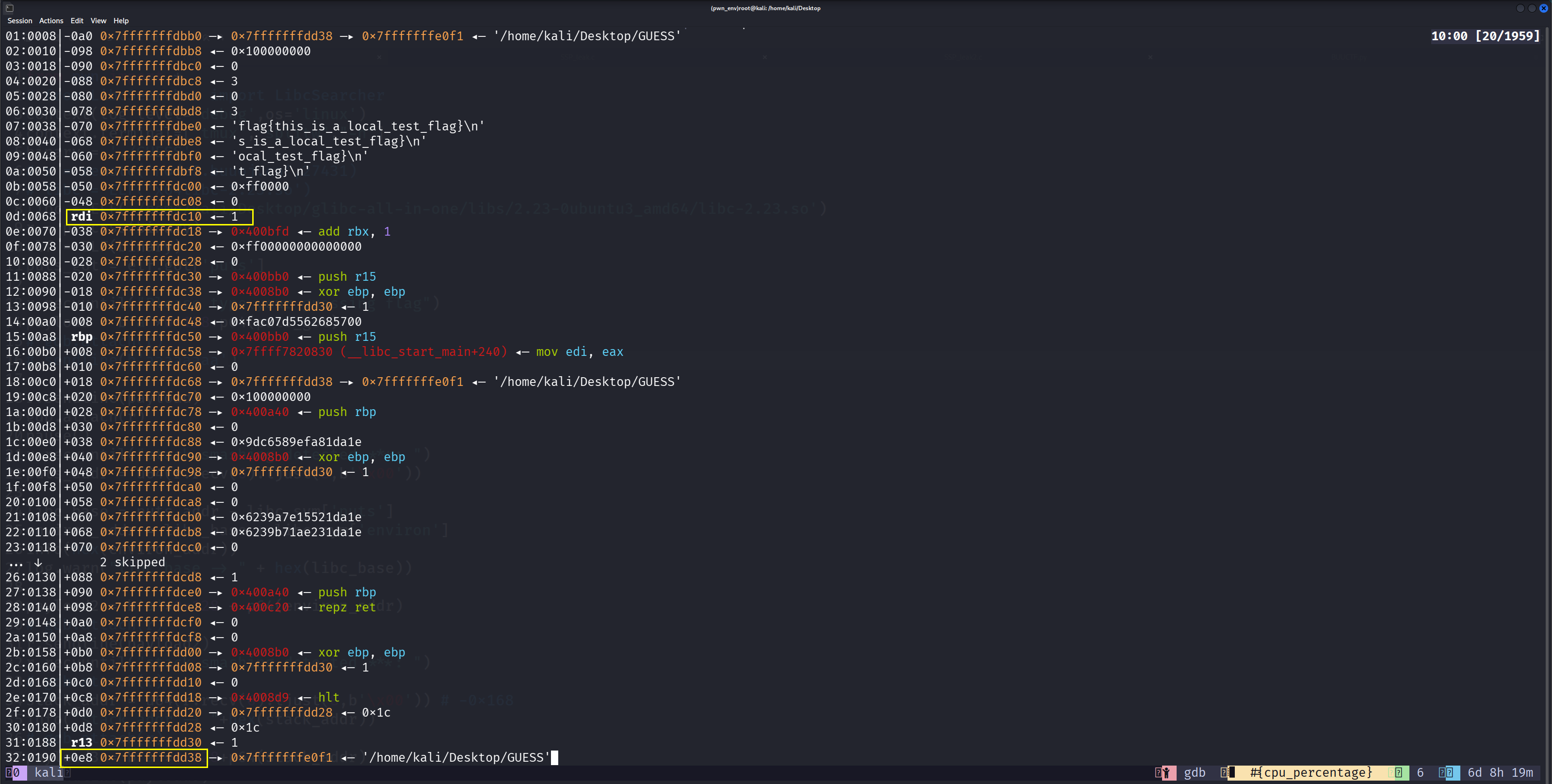Viewport: 1552px width, 784px height.
Task: Click the GUESS path on row 18:00c0
Action: 587,382
